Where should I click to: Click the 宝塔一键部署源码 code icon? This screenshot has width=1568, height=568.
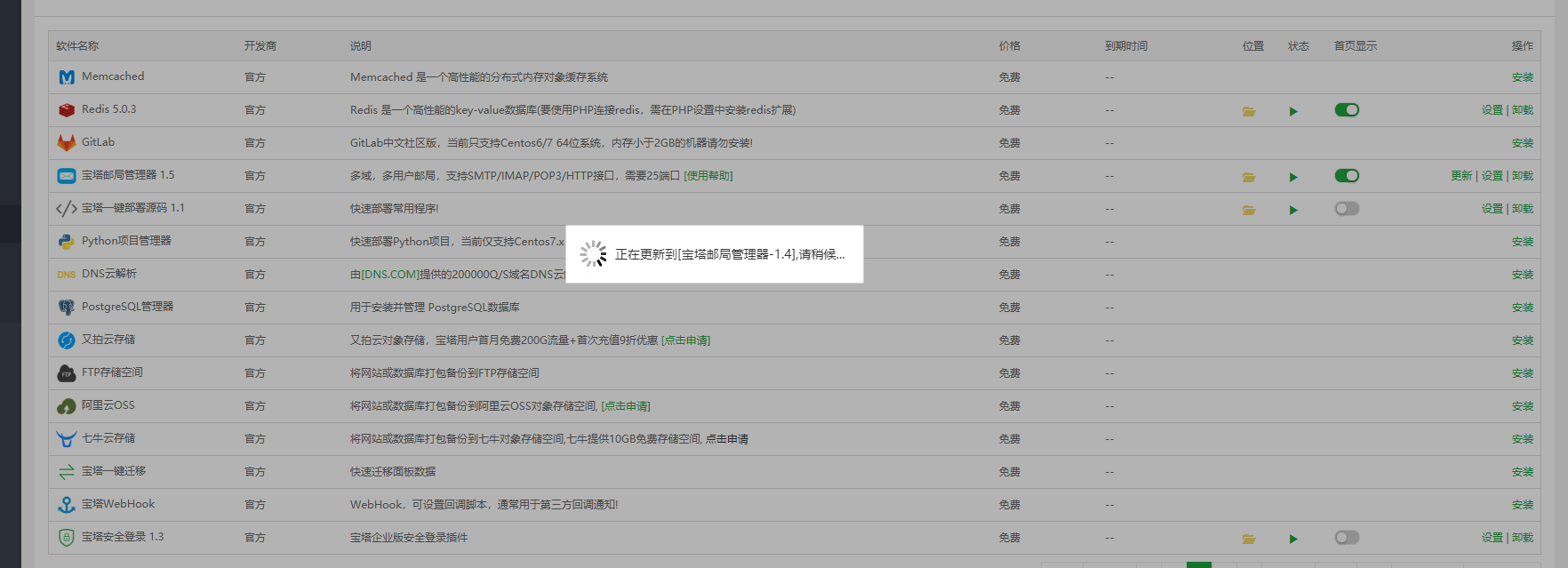tap(67, 209)
